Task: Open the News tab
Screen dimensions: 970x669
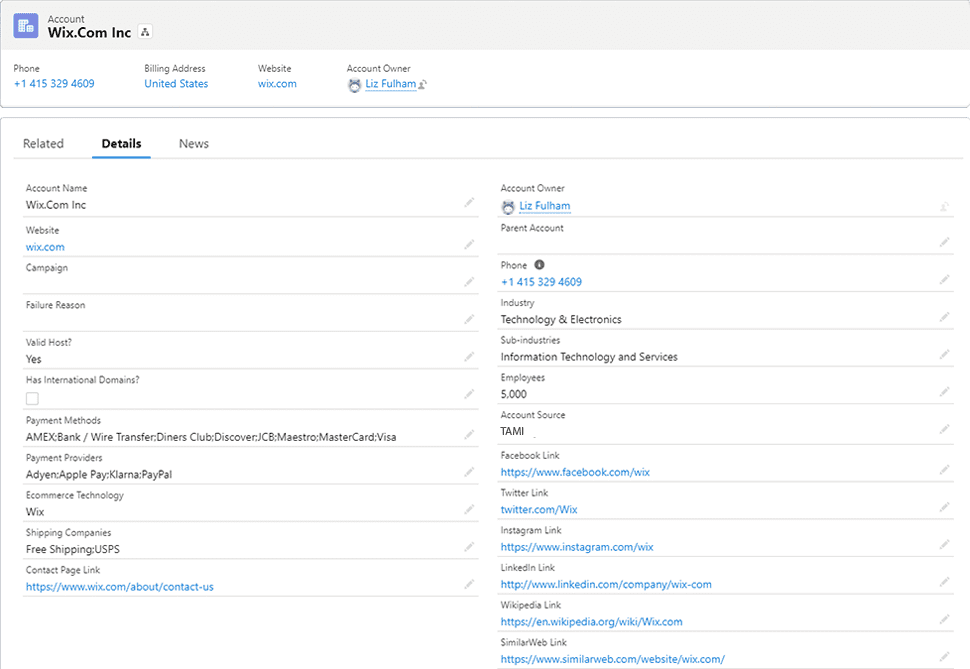Action: coord(194,144)
